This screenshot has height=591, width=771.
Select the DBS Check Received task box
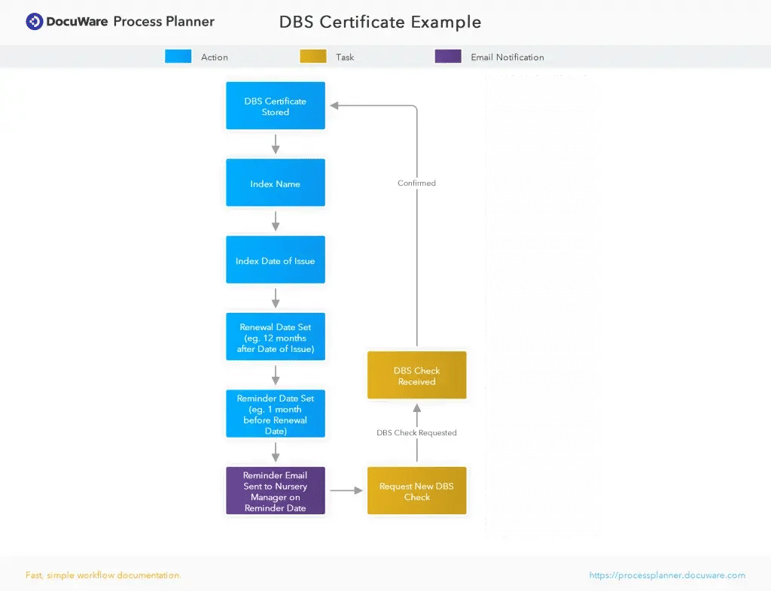pos(417,375)
